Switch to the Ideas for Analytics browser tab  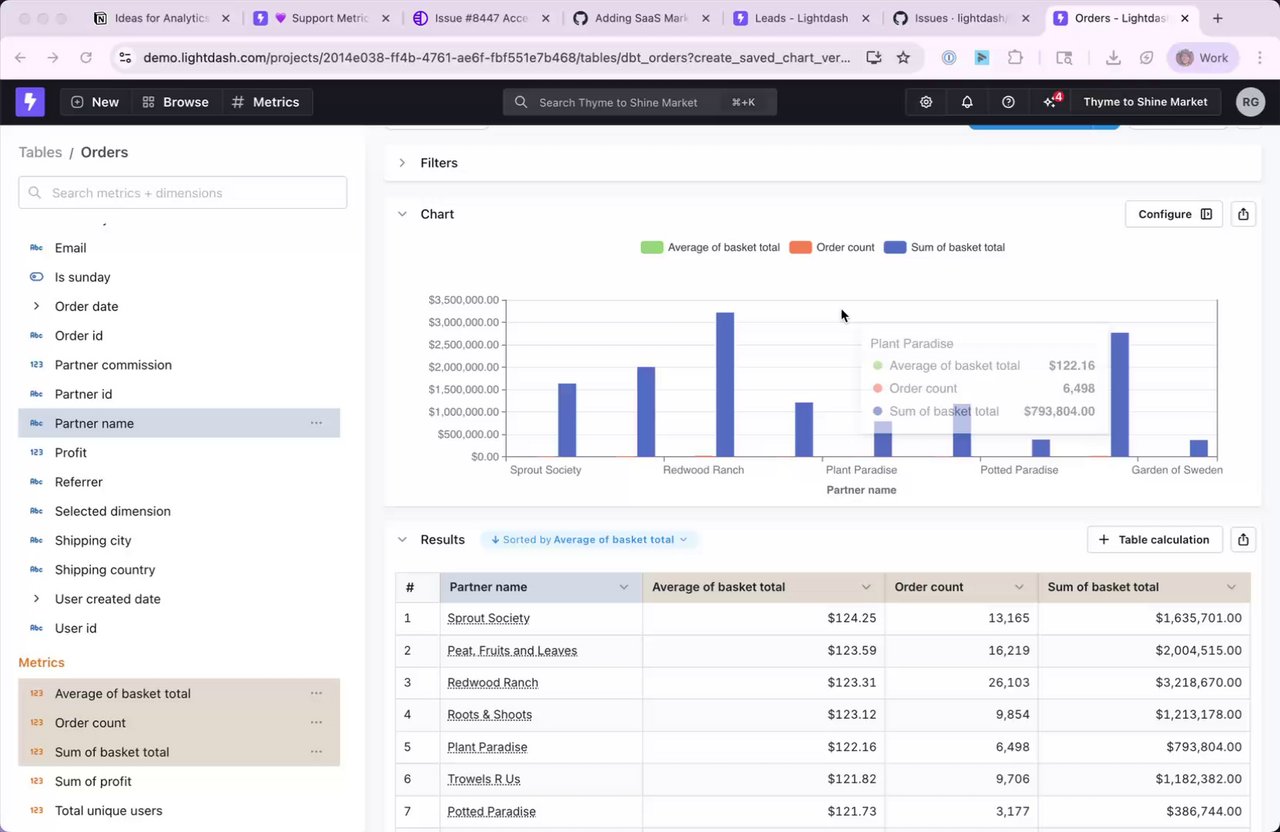(162, 18)
